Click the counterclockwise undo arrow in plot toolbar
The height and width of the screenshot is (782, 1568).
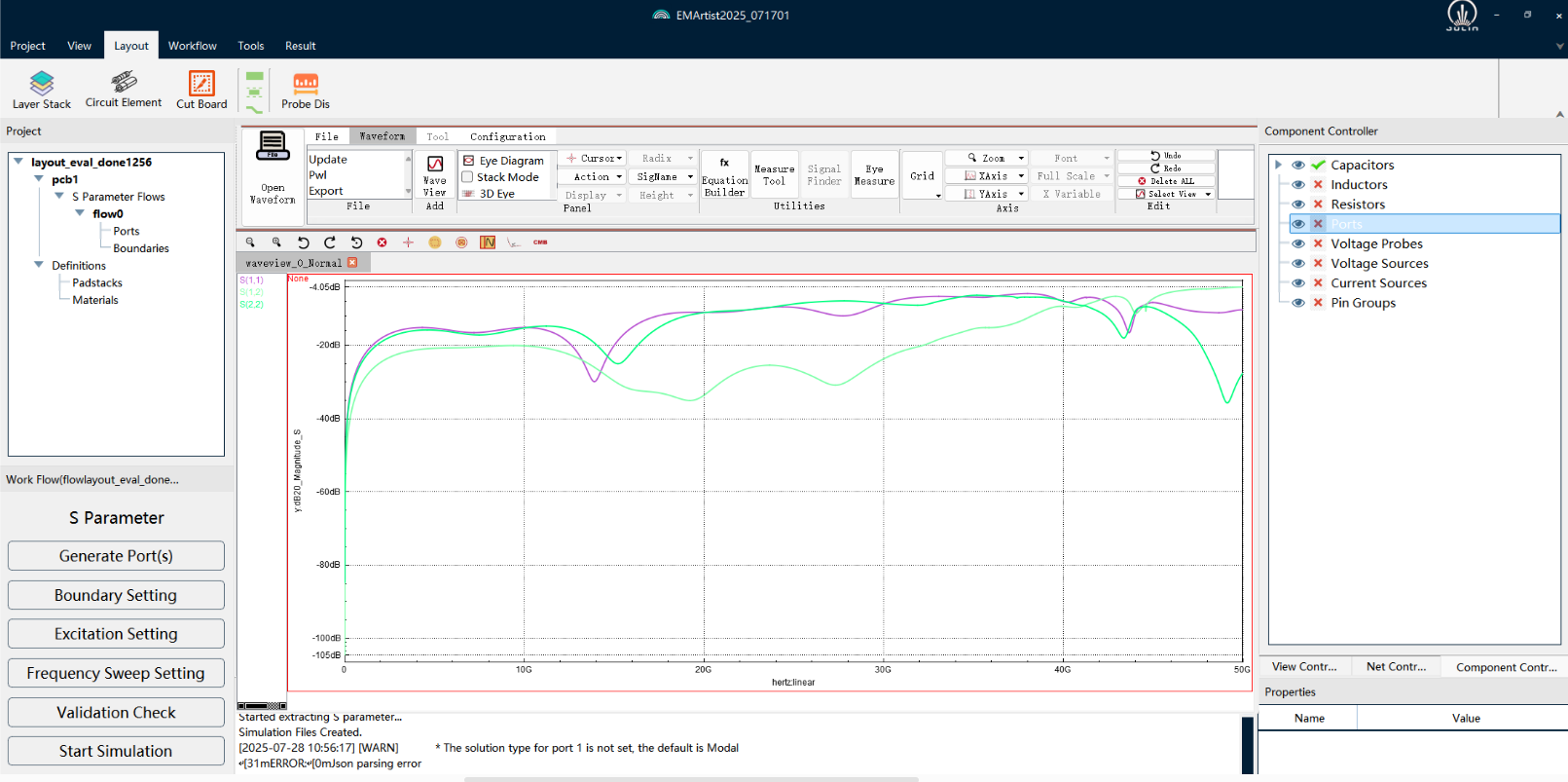tap(303, 242)
